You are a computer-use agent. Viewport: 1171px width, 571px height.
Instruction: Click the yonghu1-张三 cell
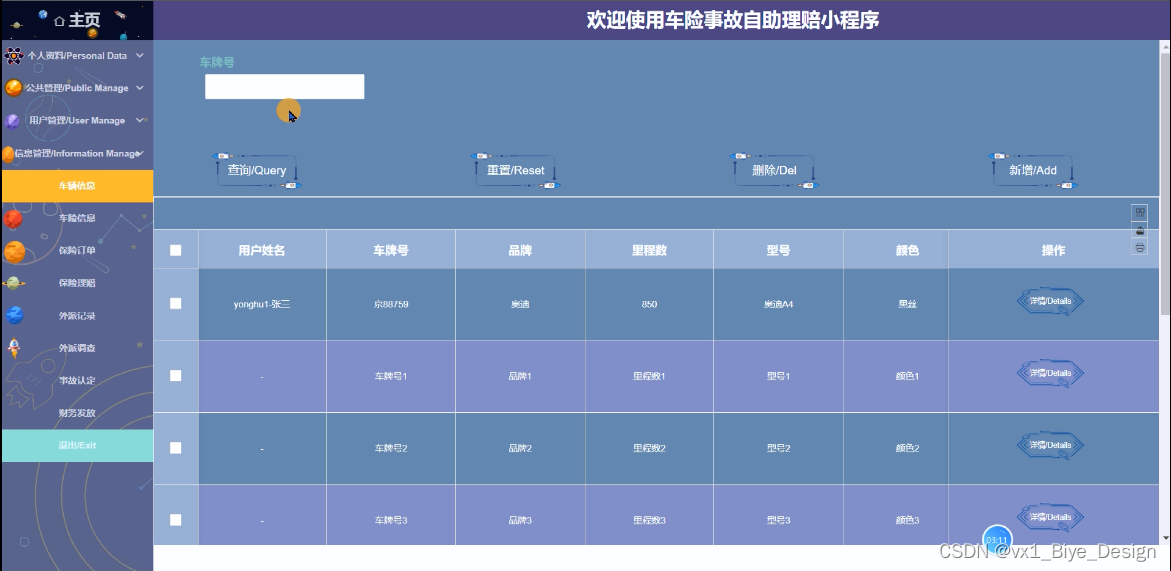pyautogui.click(x=262, y=305)
